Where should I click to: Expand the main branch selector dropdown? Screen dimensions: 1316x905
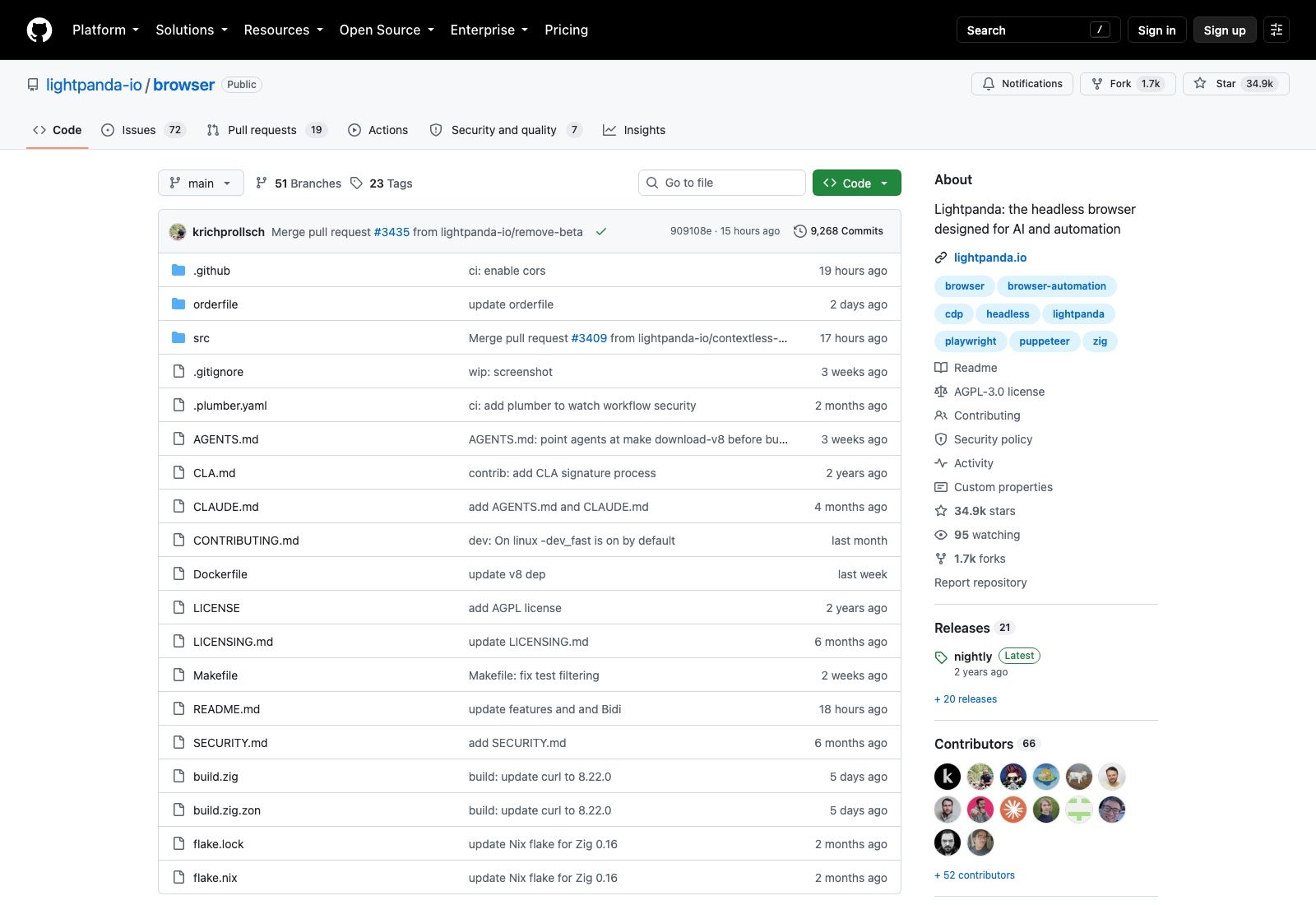tap(201, 183)
